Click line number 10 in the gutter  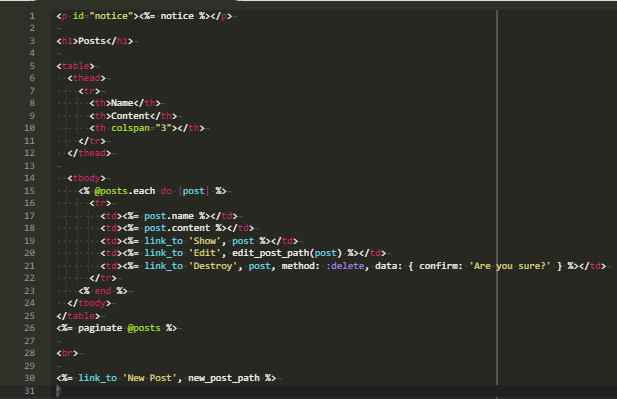point(30,128)
